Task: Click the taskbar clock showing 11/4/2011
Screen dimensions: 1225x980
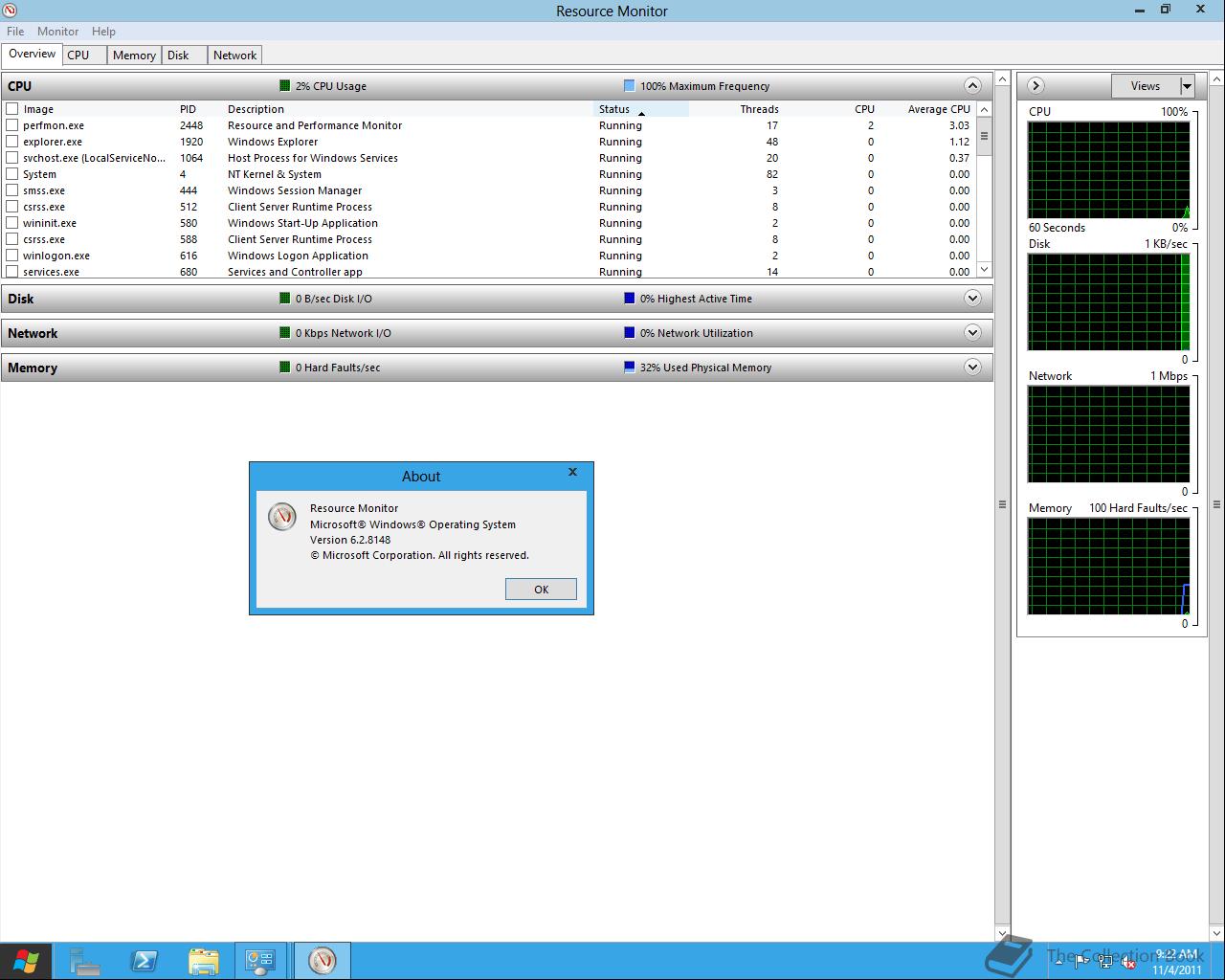Action: [1176, 962]
